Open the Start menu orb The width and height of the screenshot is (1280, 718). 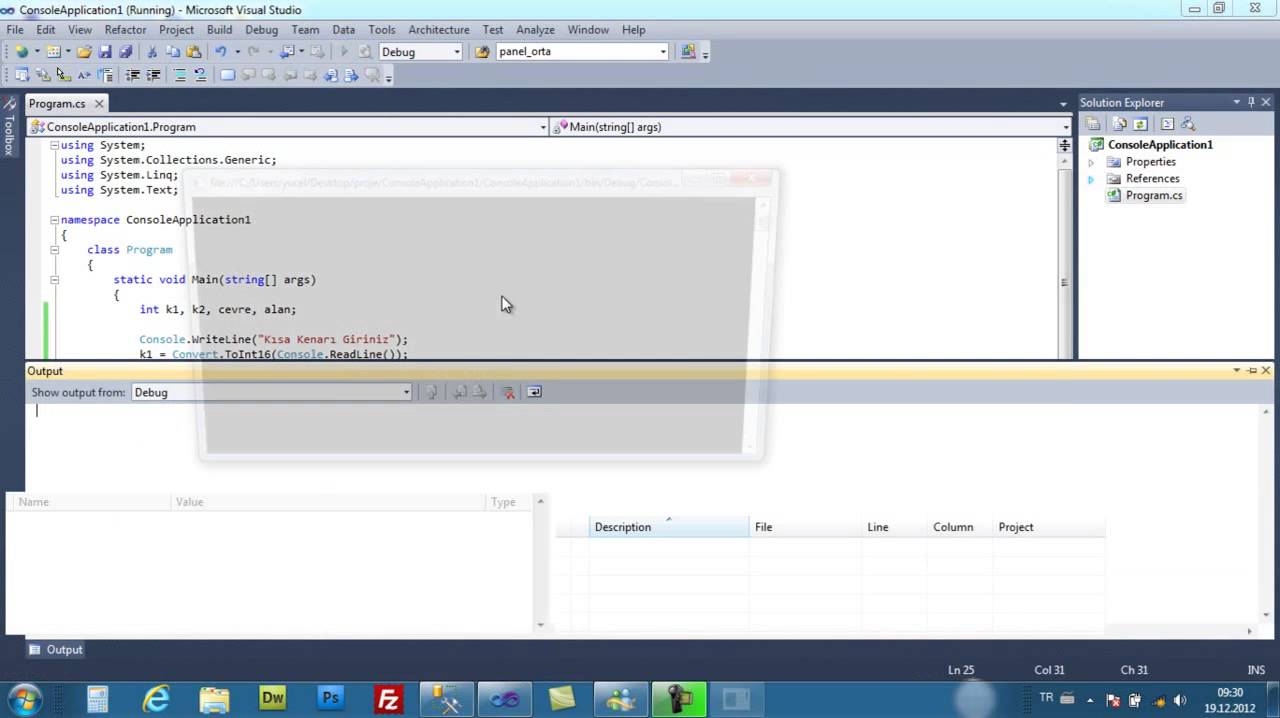25,698
